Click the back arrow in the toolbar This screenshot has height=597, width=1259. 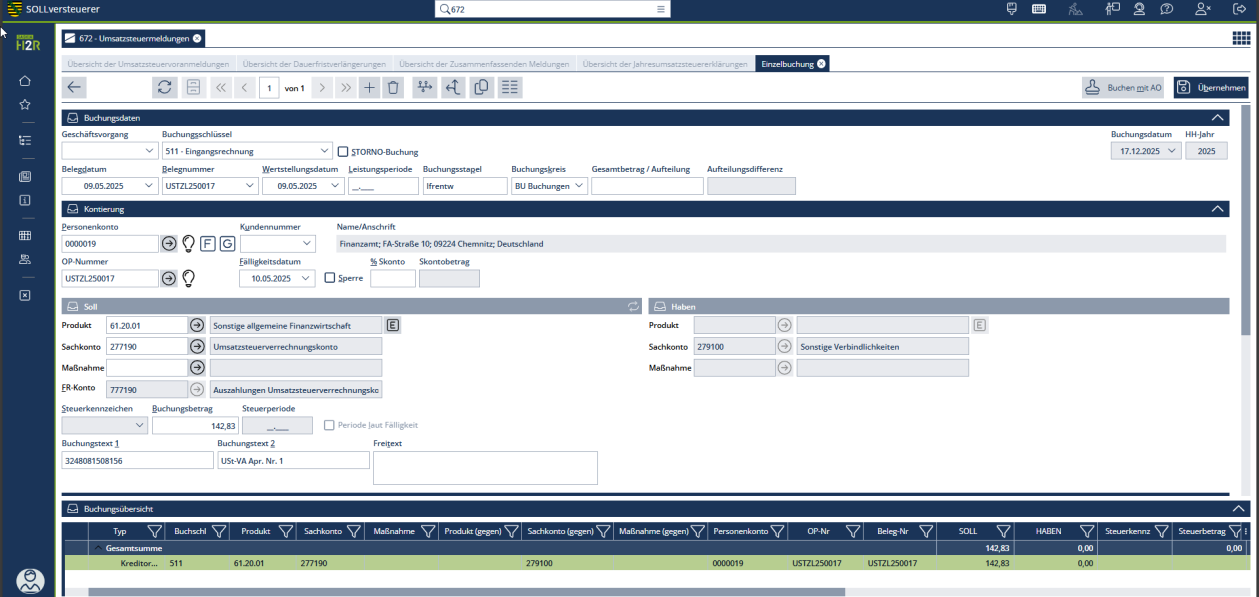[74, 88]
